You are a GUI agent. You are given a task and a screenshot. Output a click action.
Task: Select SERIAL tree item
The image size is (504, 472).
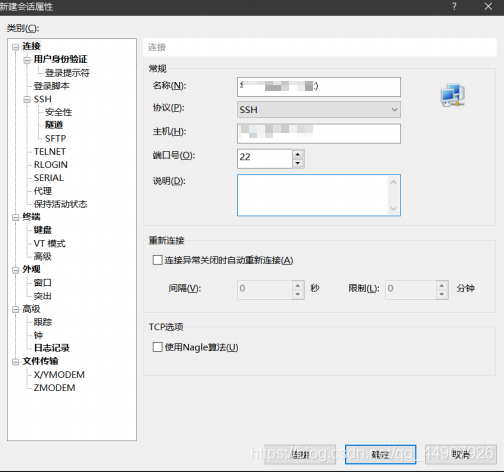[49, 178]
